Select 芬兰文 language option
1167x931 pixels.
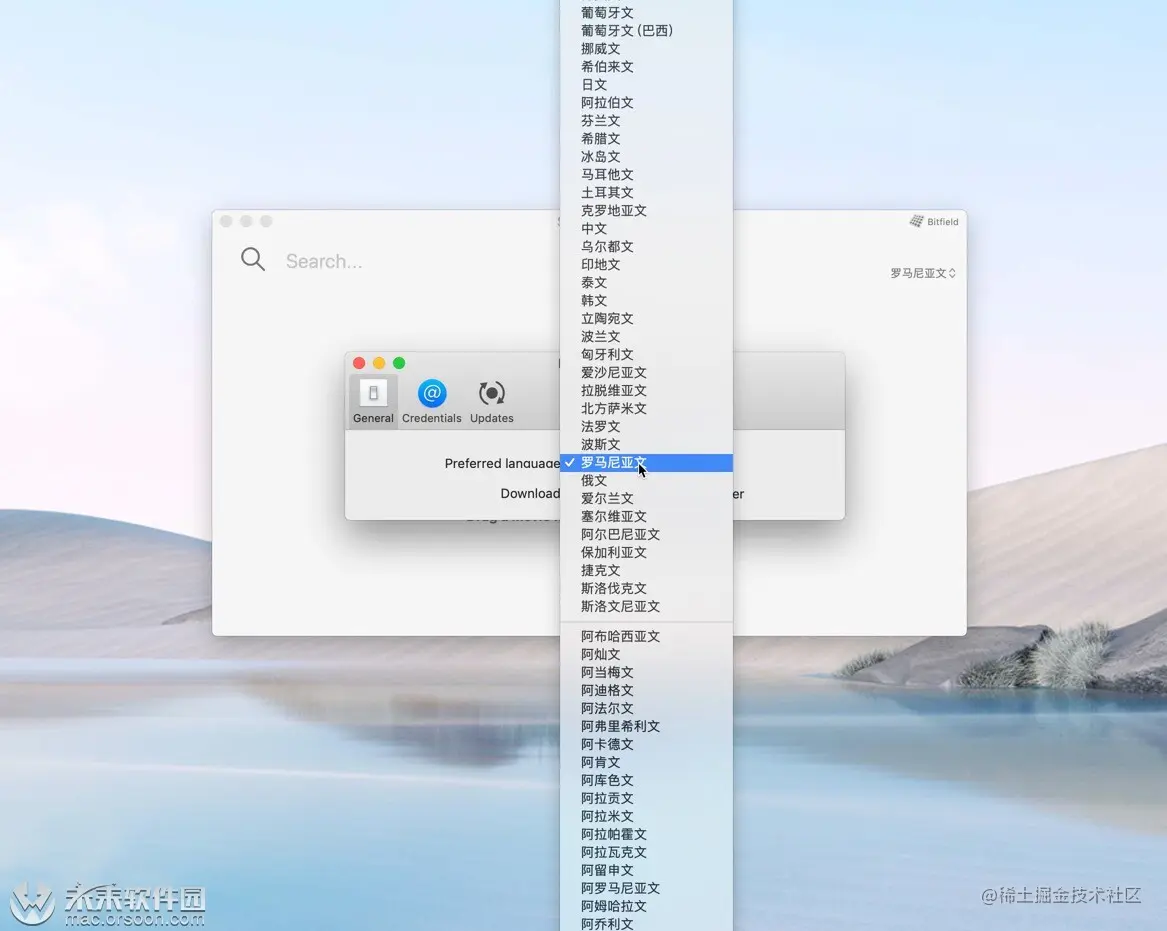pos(646,121)
